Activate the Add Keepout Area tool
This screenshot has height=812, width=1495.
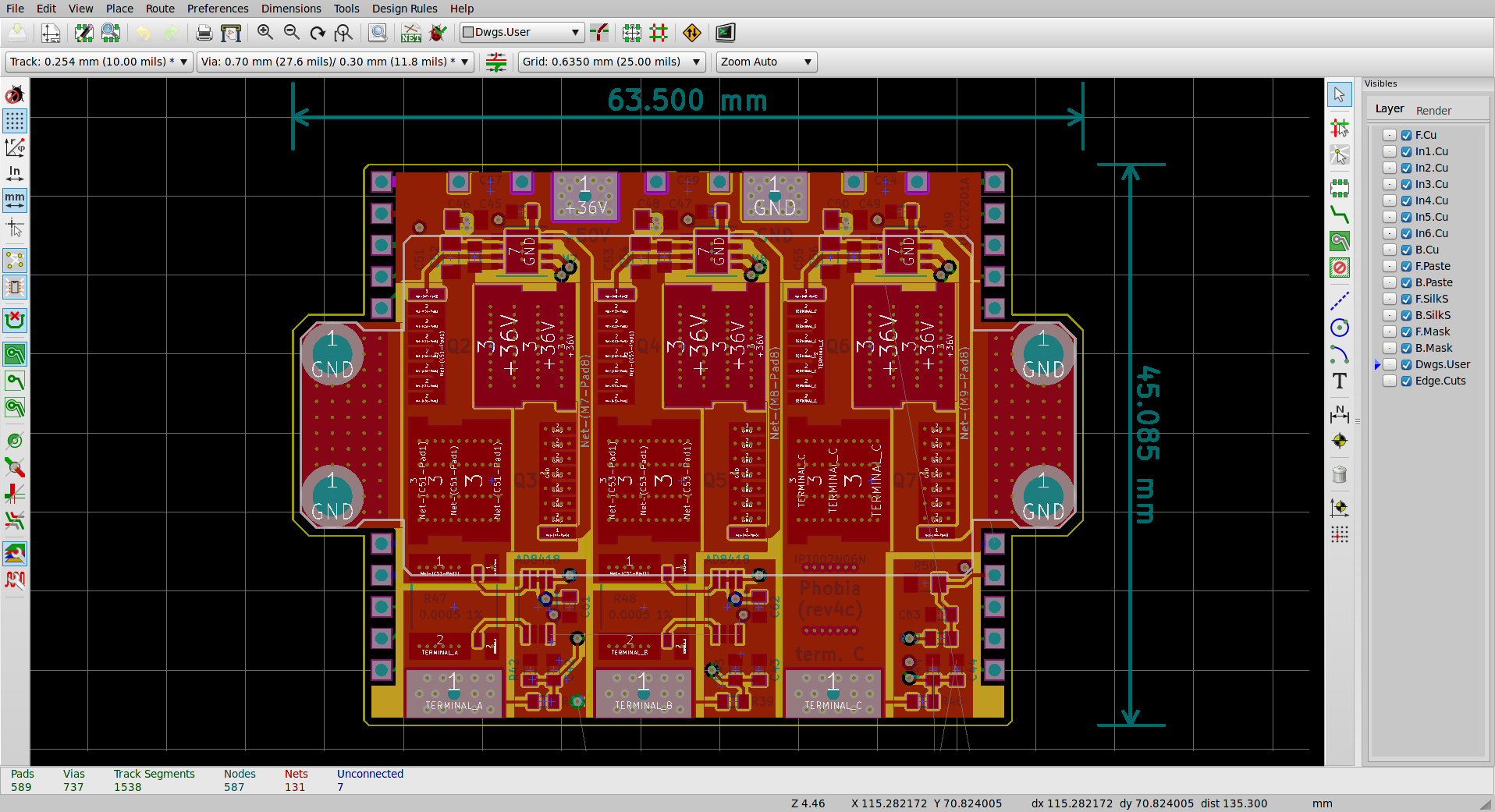click(x=1339, y=268)
